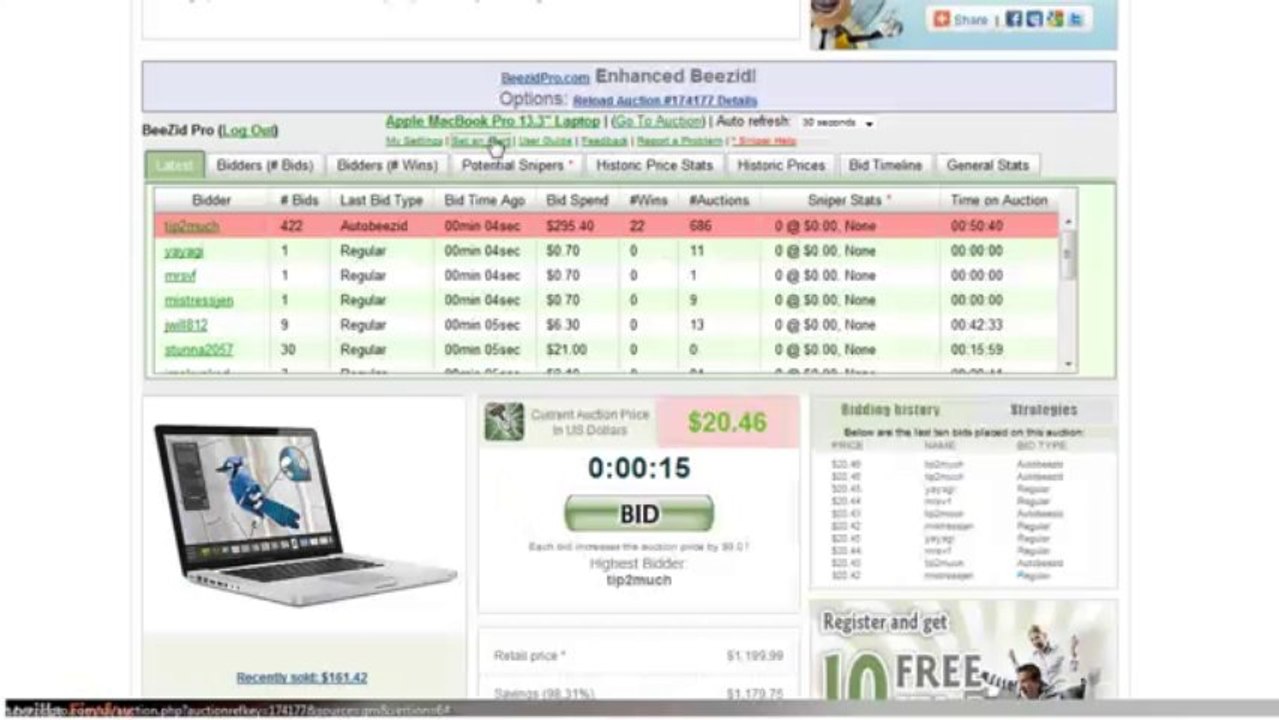
Task: Open bidder yayagi link in table
Action: tap(183, 251)
